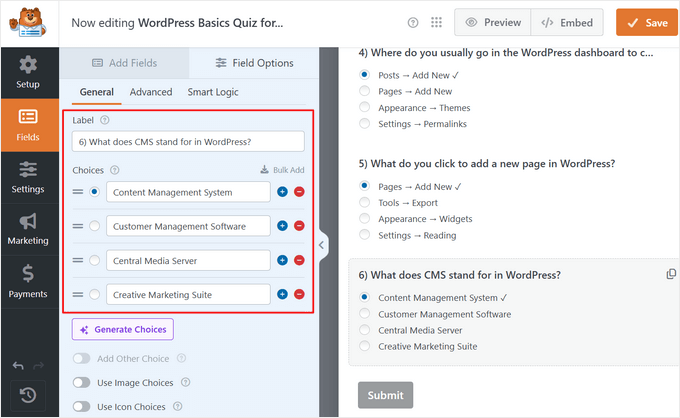Screen dimensions: 680x418
Task: Click the Submit button in form preview
Action: (x=385, y=395)
